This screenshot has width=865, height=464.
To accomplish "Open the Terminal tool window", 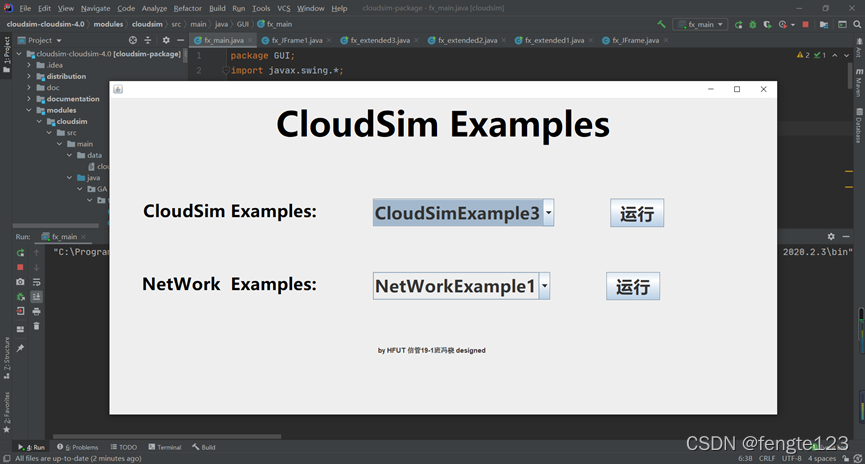I will [x=165, y=447].
